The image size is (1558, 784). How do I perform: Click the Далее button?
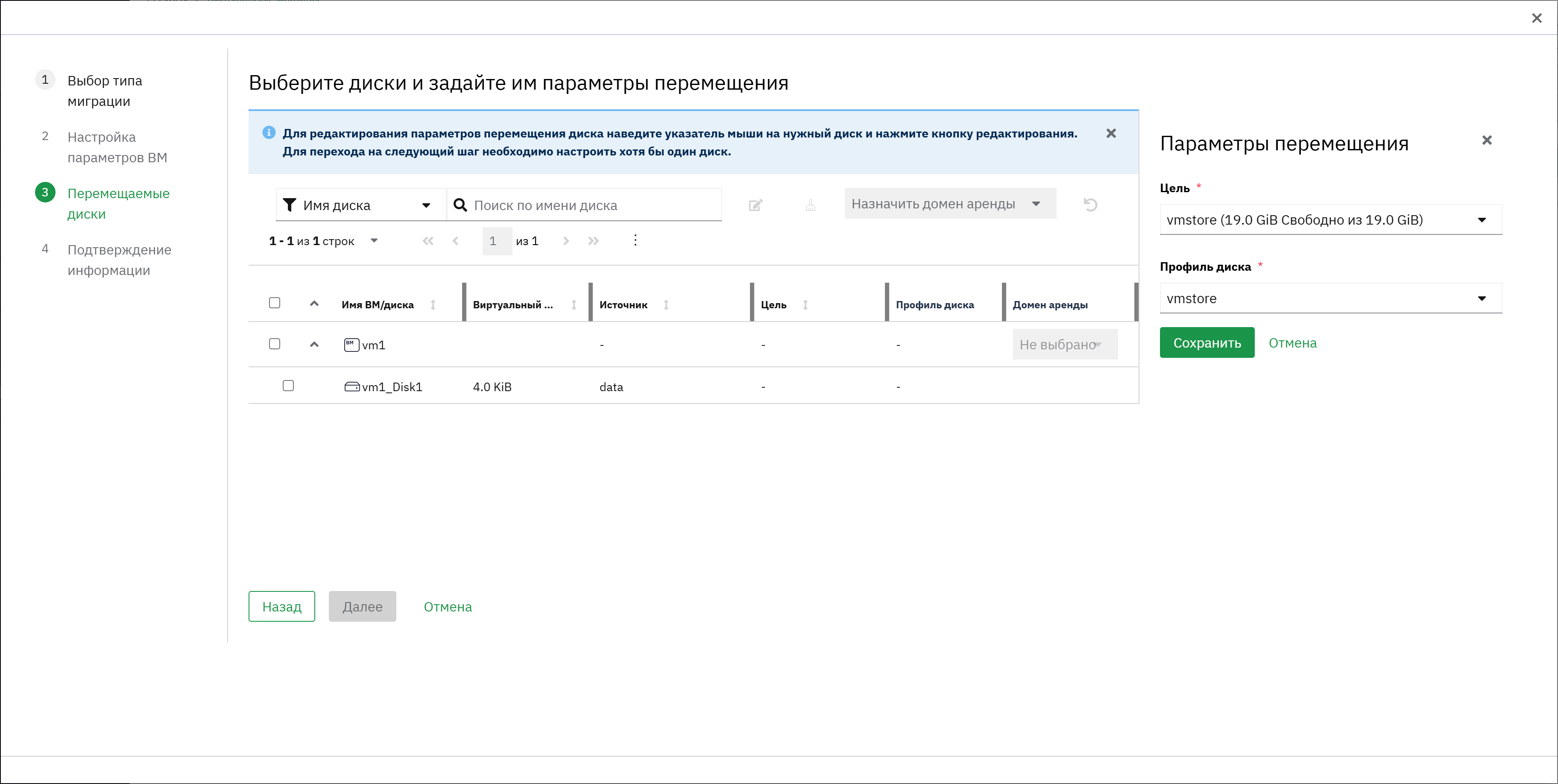click(362, 606)
